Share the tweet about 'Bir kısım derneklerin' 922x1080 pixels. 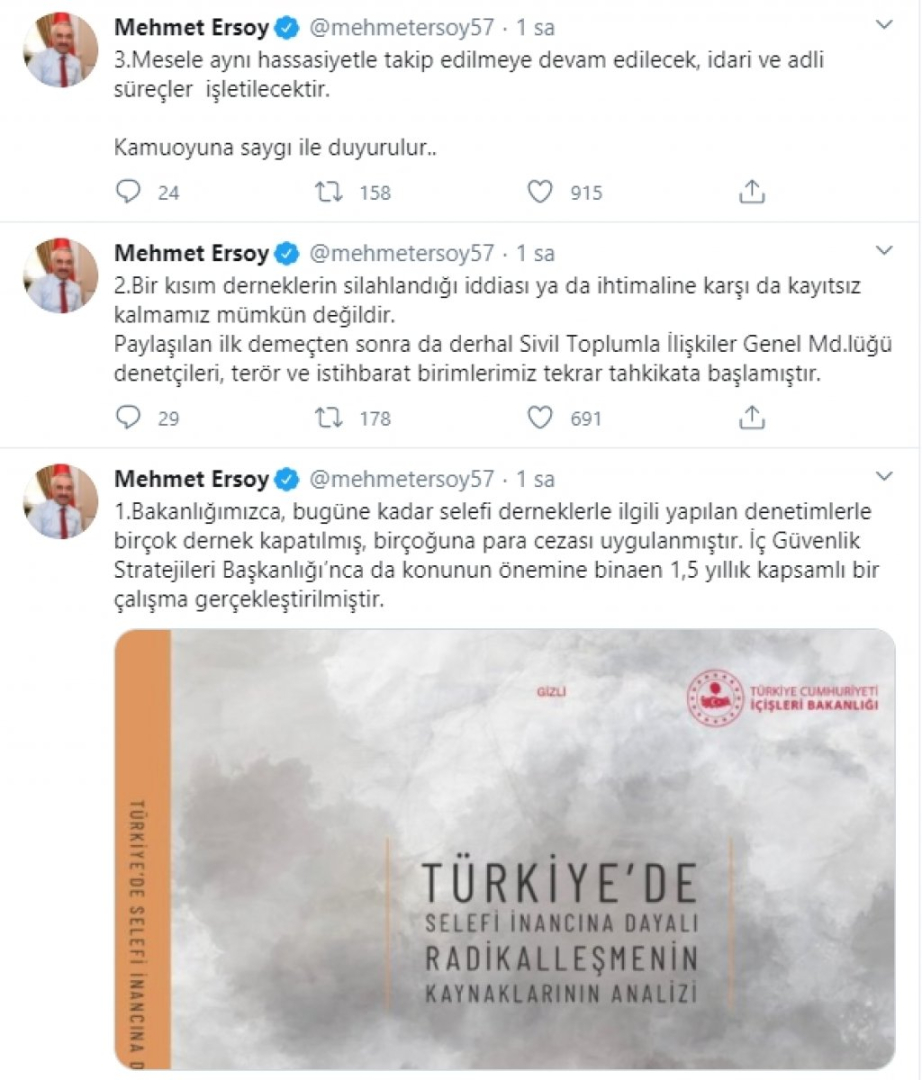click(752, 417)
